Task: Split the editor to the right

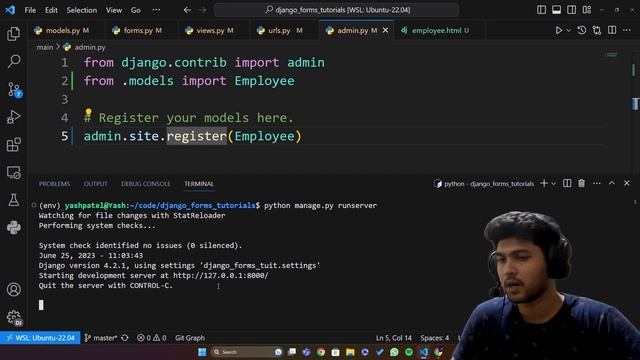Action: pos(612,30)
